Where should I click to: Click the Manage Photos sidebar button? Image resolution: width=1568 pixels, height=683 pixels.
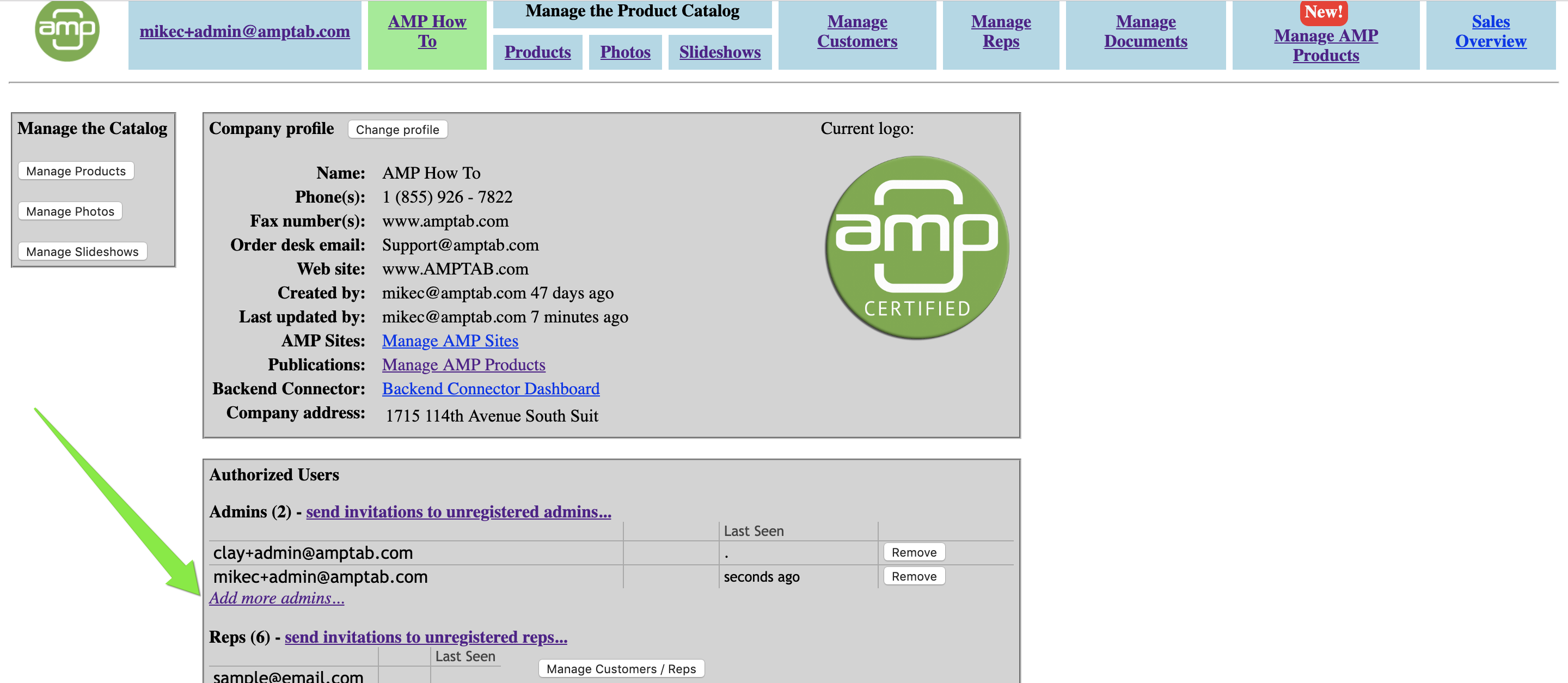(x=70, y=211)
